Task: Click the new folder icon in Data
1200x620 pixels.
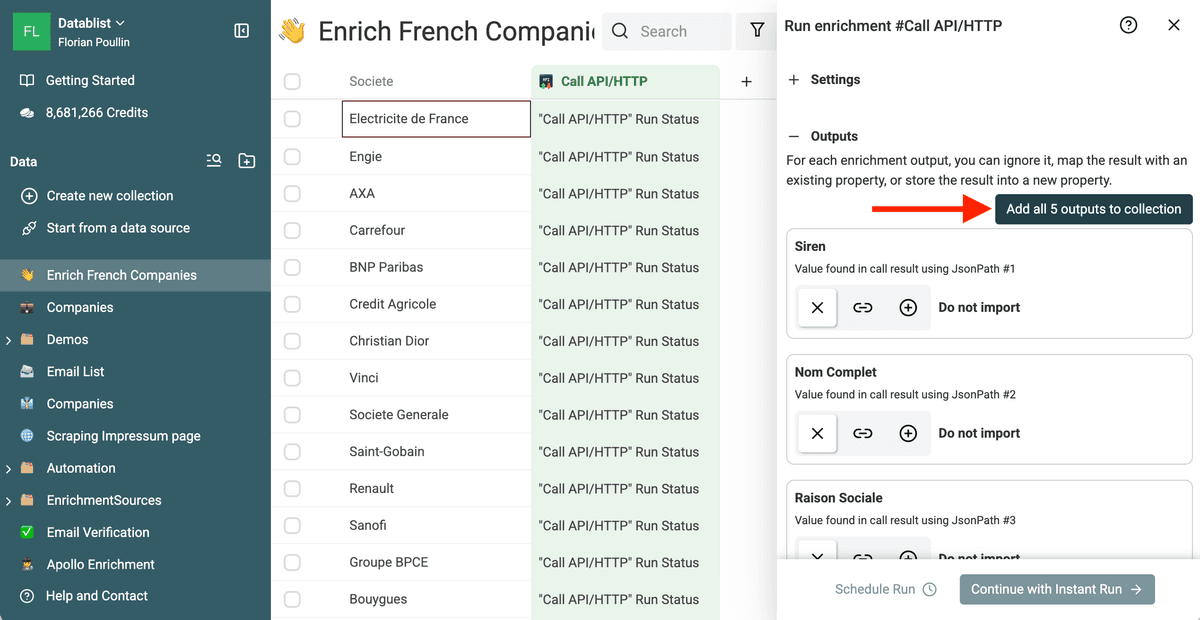Action: pos(247,160)
